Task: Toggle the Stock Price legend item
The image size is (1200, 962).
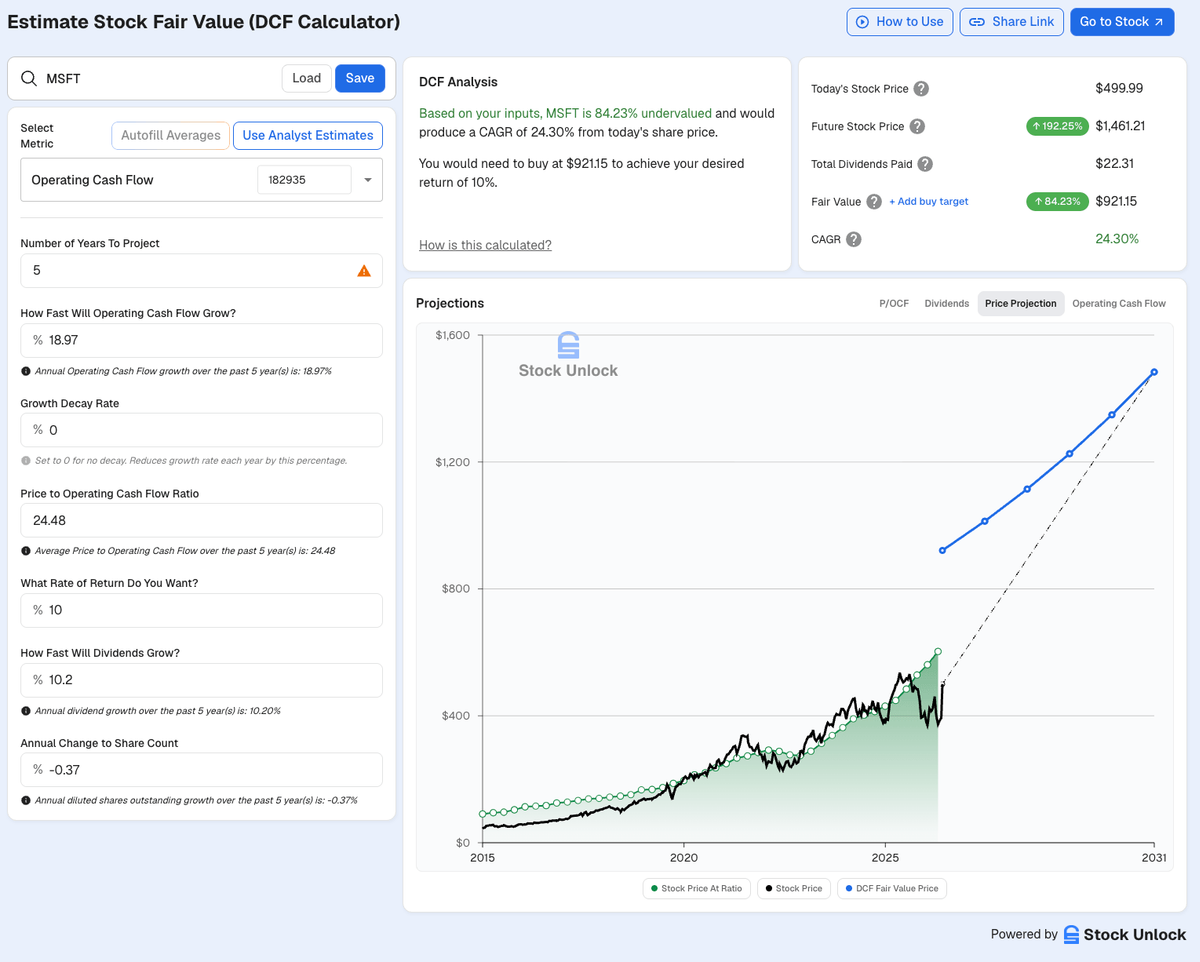Action: tap(793, 888)
